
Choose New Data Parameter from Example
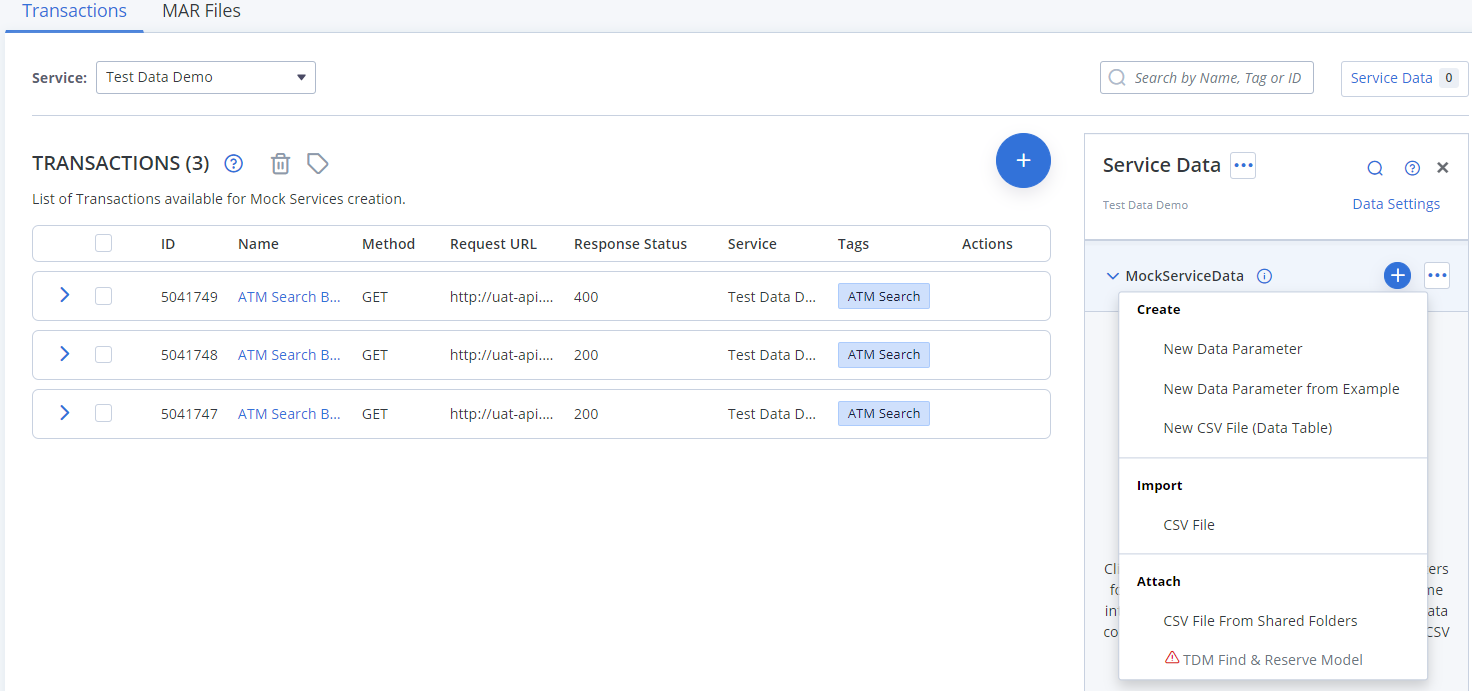(x=1281, y=389)
